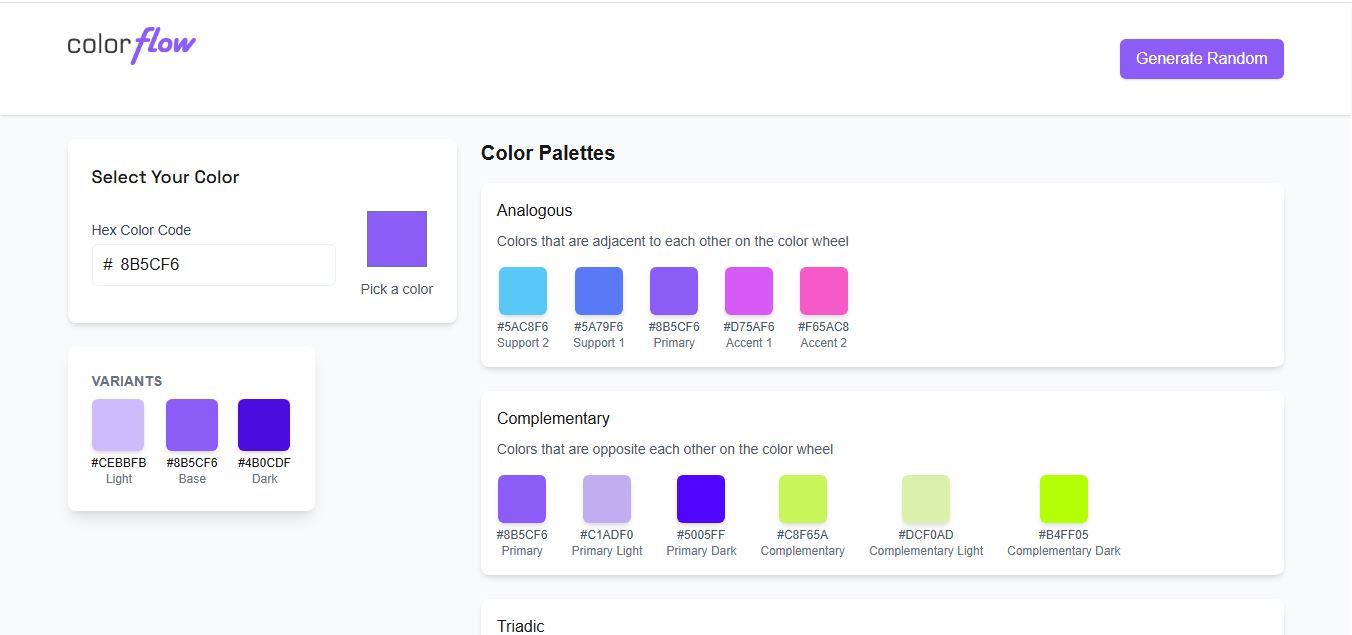Click the 'Complementary Dark' label text

[x=1064, y=551]
